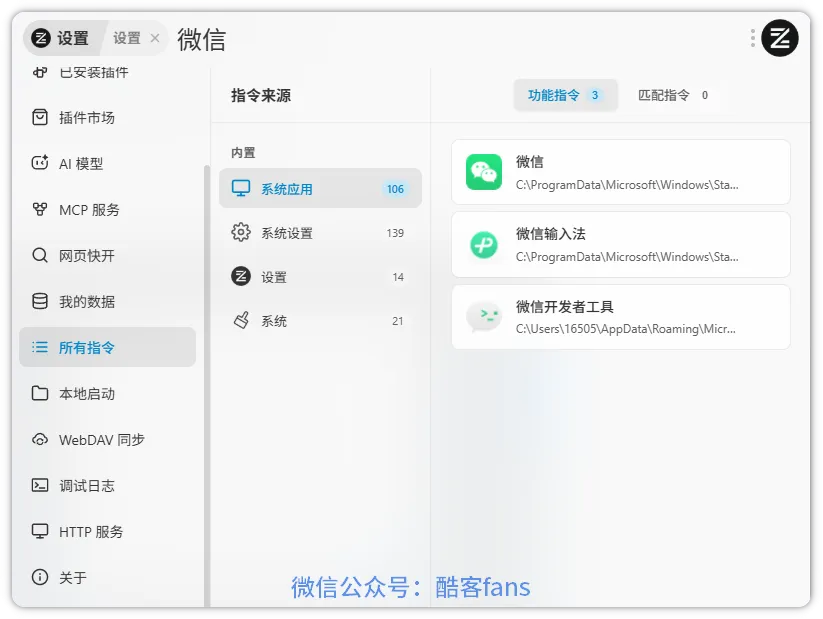Open HTTP 服务 settings
The height and width of the screenshot is (619, 823).
coord(108,531)
